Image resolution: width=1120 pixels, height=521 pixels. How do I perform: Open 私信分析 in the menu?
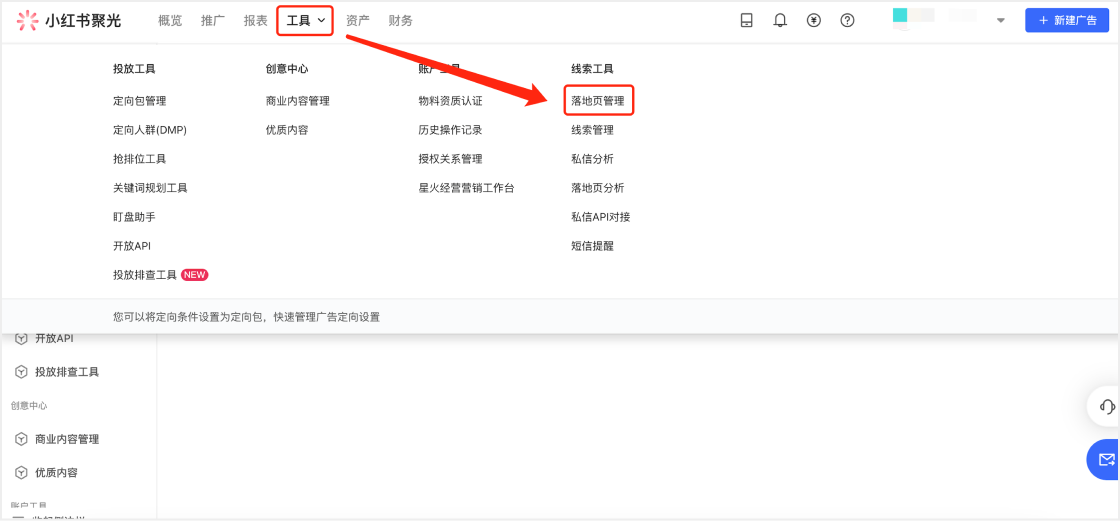click(x=592, y=159)
